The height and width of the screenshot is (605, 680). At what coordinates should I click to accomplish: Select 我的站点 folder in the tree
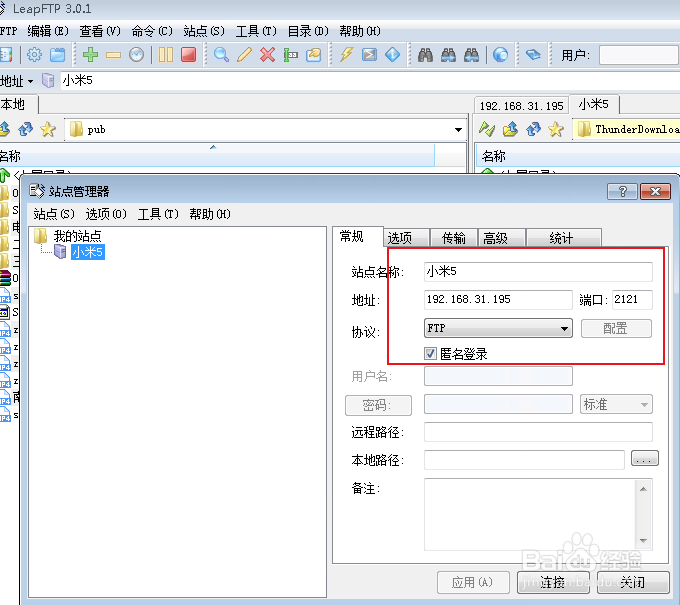[77, 236]
